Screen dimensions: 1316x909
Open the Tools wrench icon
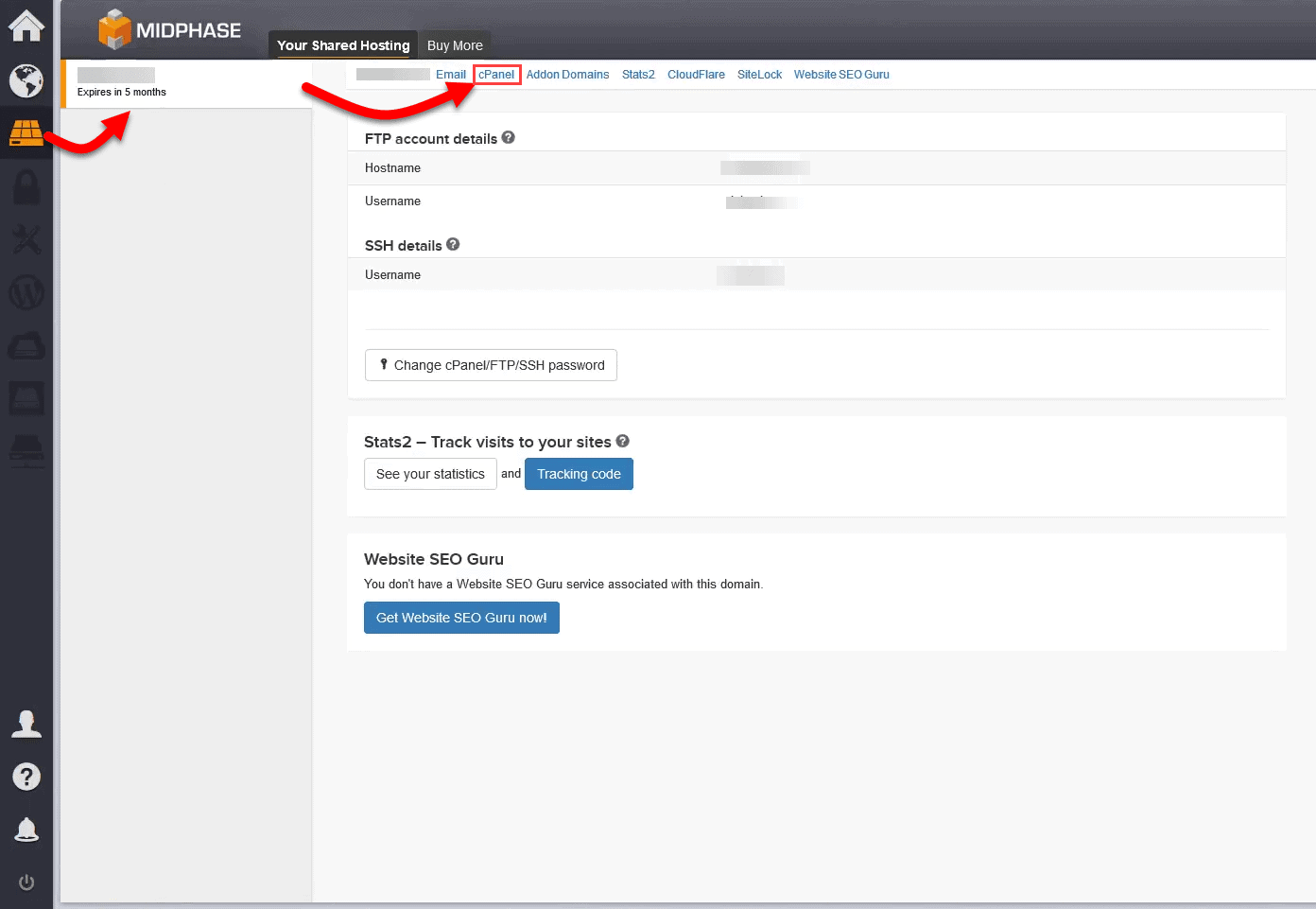click(x=26, y=239)
